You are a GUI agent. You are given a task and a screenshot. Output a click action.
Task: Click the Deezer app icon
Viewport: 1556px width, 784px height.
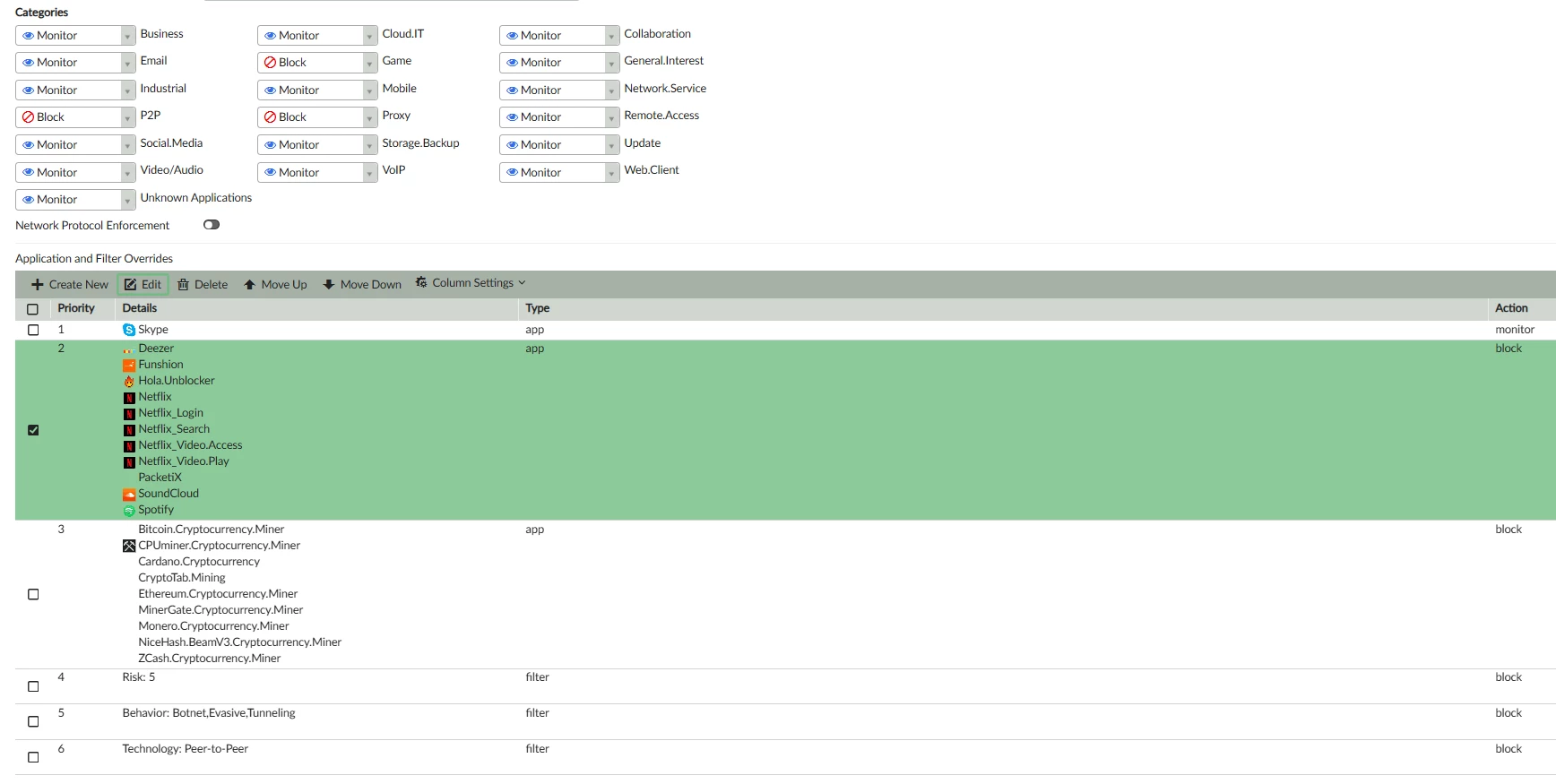(x=129, y=349)
